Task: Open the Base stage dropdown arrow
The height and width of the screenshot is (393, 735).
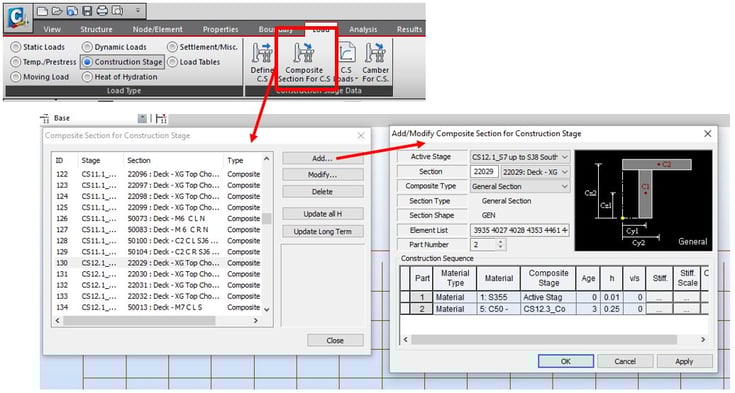Action: pyautogui.click(x=142, y=119)
